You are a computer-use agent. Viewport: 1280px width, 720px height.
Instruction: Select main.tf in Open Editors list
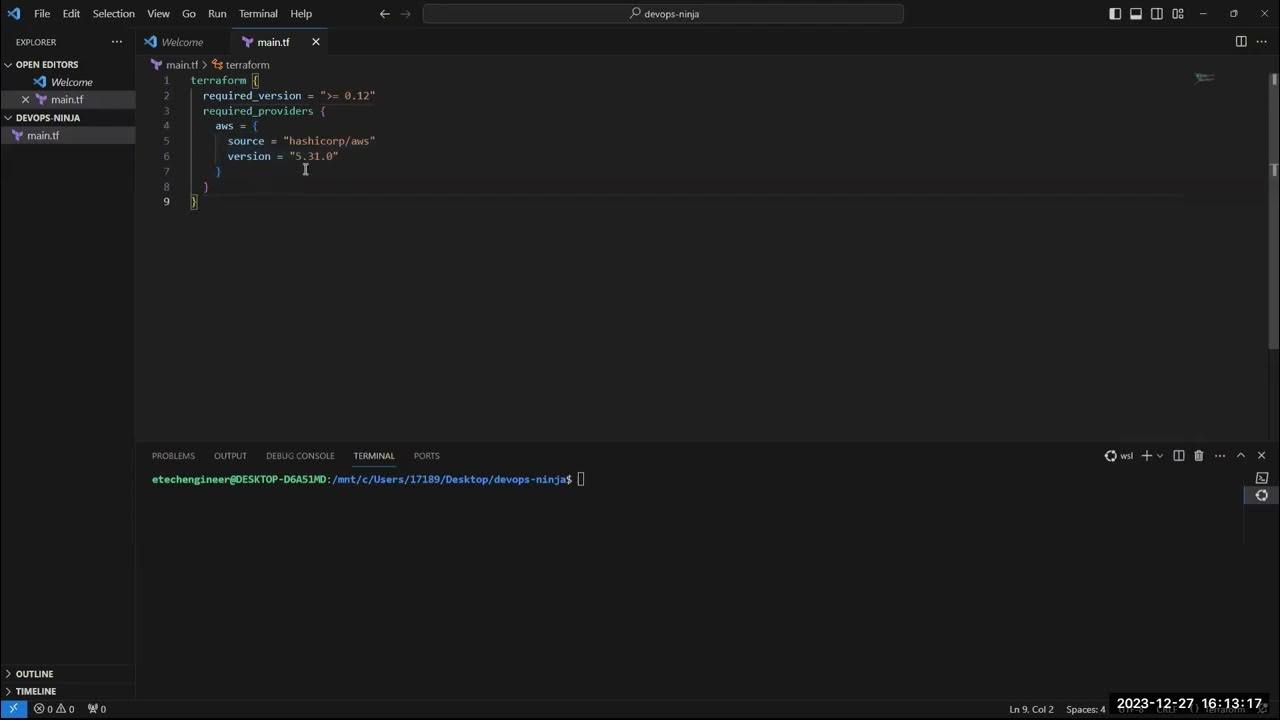pyautogui.click(x=67, y=100)
